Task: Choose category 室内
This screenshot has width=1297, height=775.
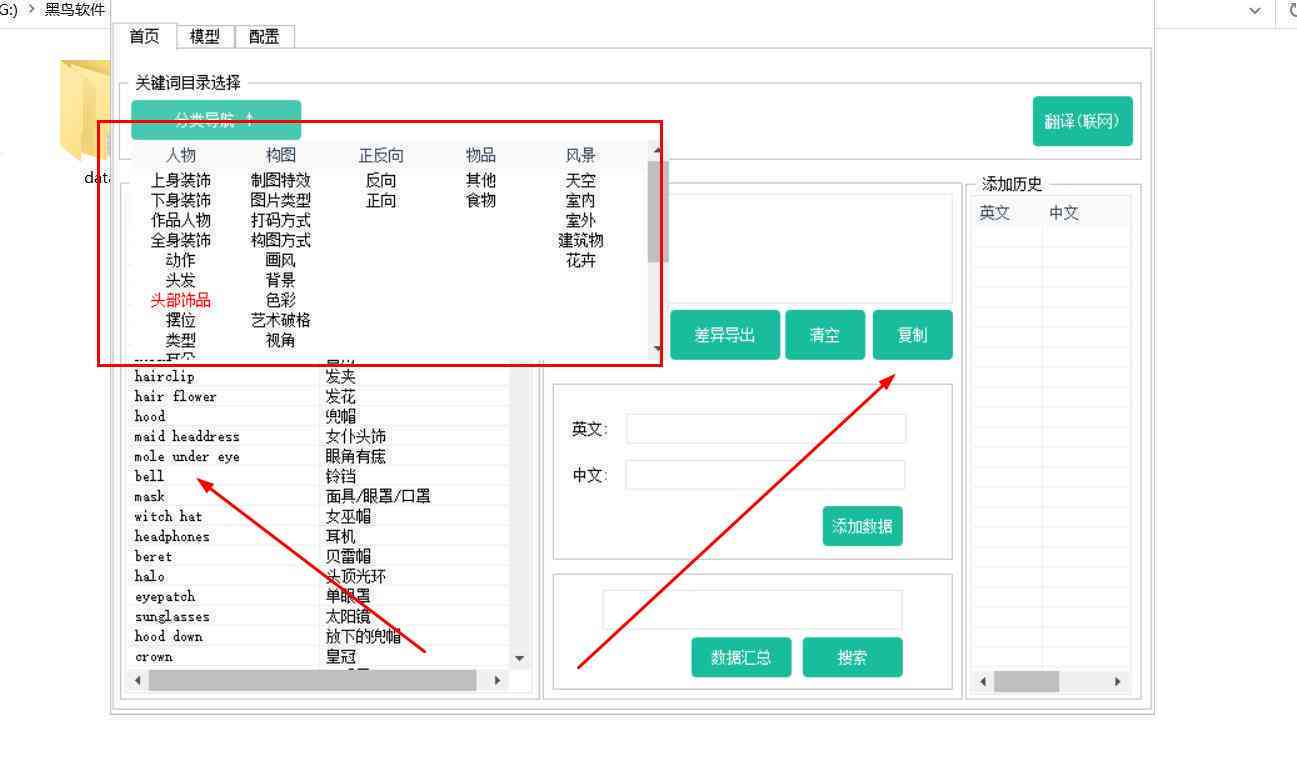Action: [x=581, y=201]
